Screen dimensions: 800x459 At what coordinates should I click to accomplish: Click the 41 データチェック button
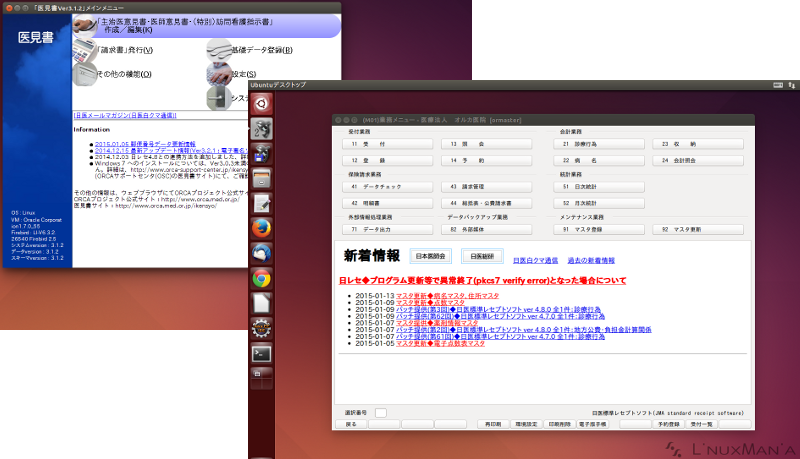[x=388, y=187]
